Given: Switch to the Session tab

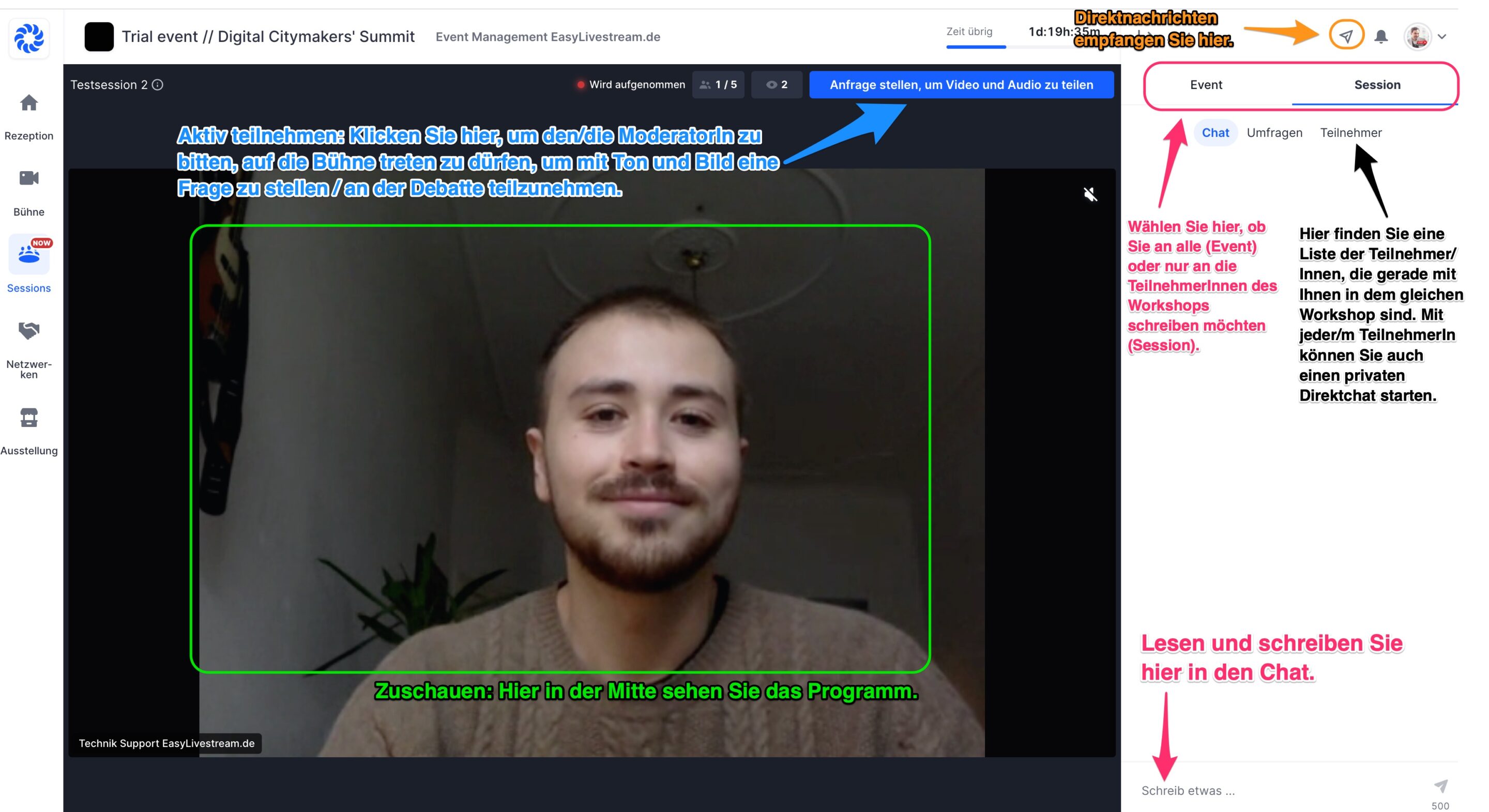Looking at the screenshot, I should [1377, 85].
